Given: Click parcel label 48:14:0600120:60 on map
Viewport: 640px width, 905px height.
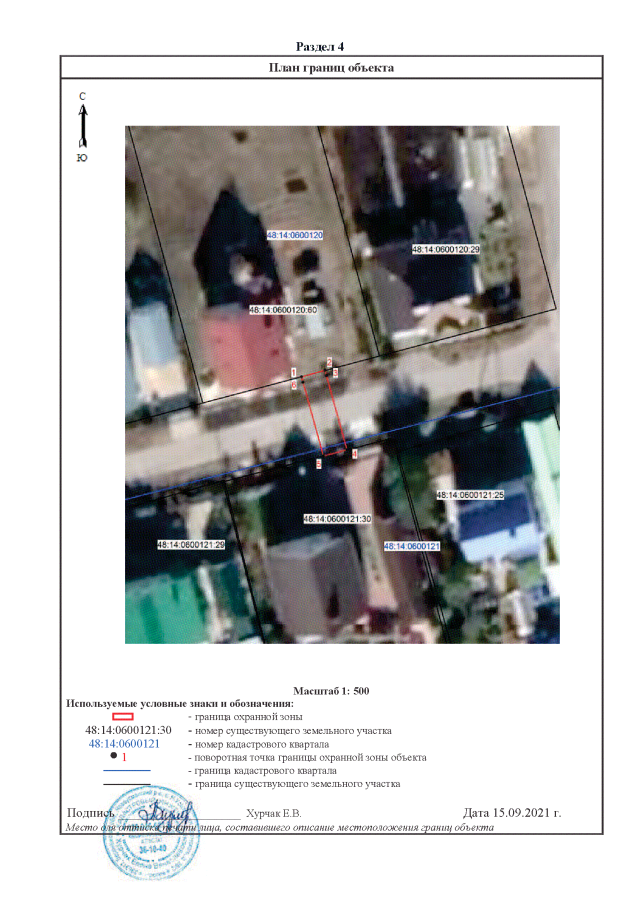Looking at the screenshot, I should click(283, 311).
